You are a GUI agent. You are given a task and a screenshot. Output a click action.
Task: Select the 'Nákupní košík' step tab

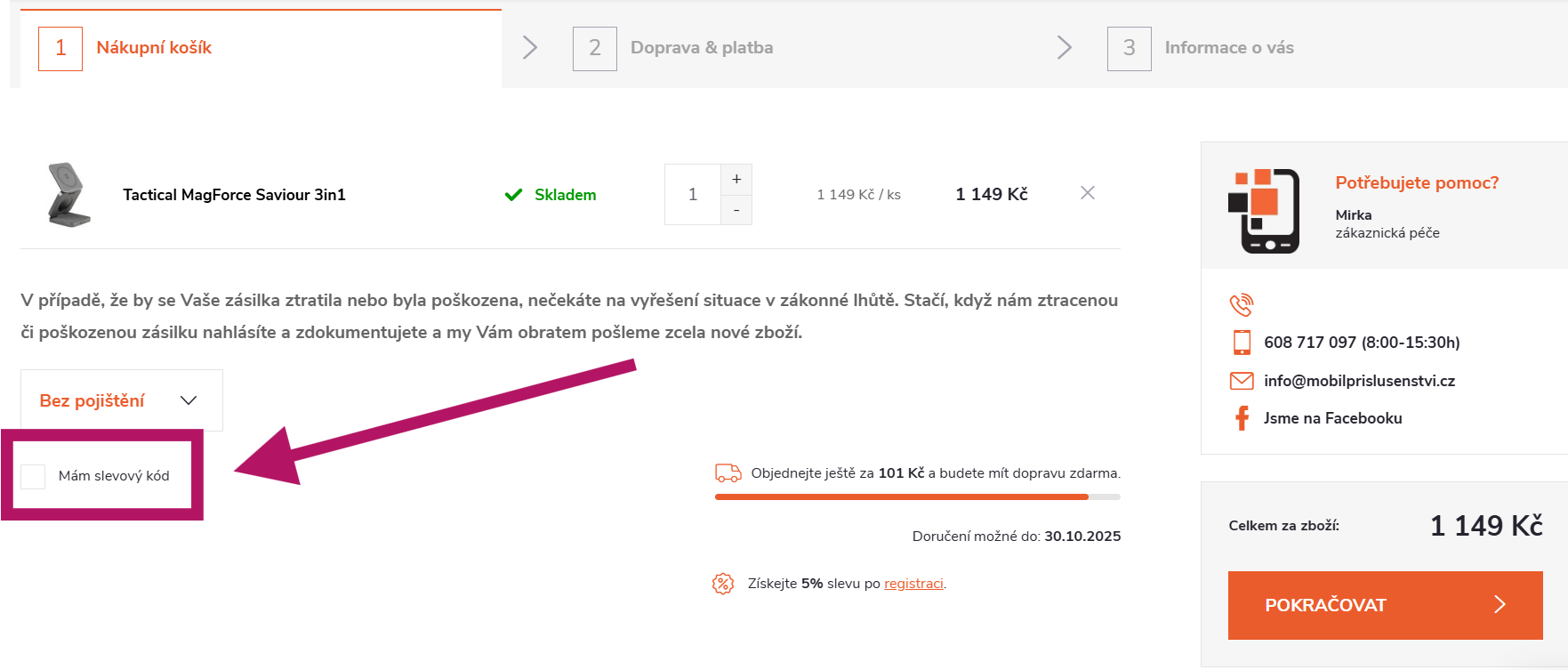point(153,48)
